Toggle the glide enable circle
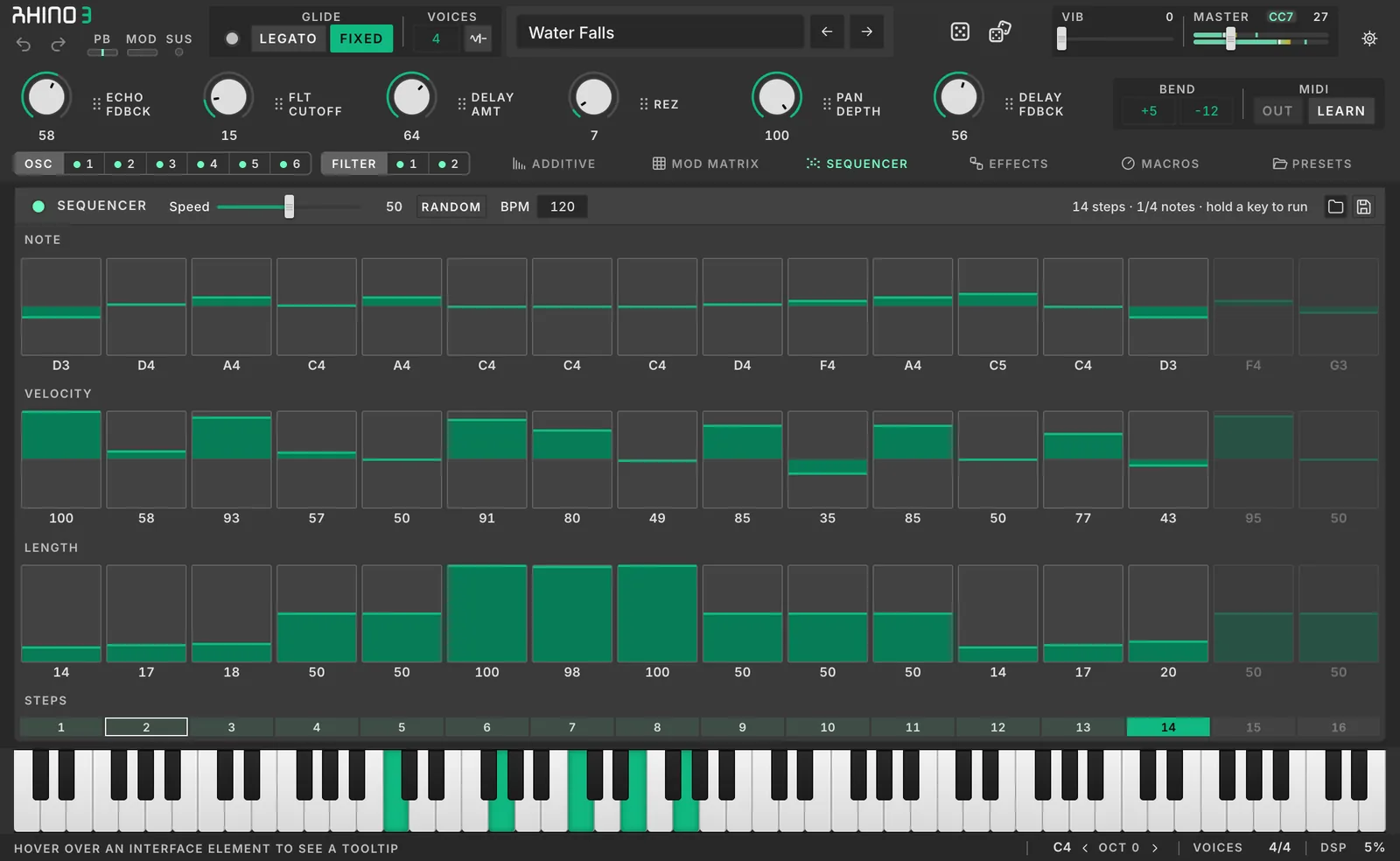 point(232,38)
